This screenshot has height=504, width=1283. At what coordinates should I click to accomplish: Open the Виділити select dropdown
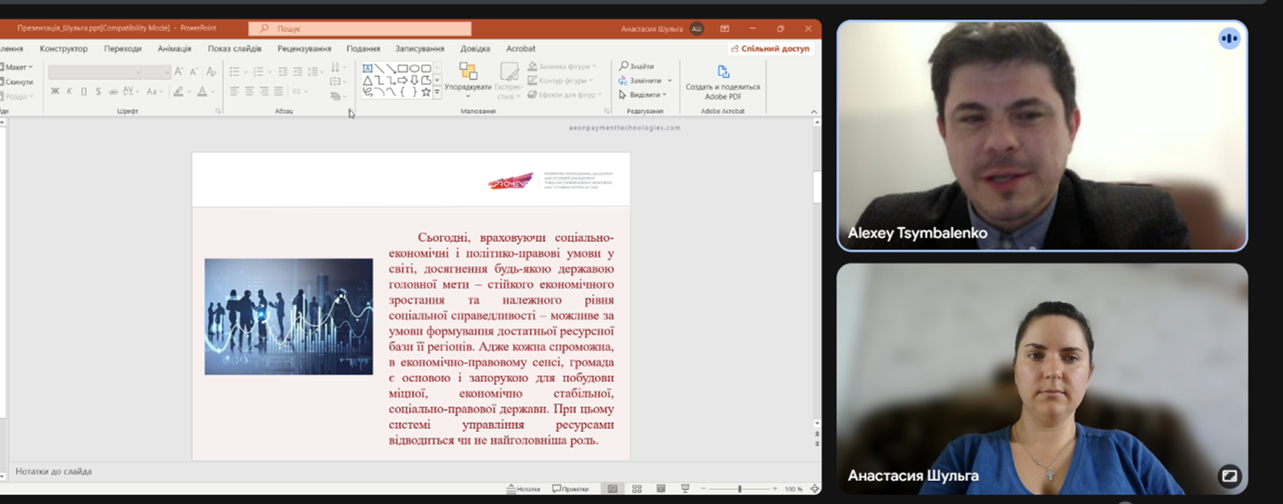(644, 94)
